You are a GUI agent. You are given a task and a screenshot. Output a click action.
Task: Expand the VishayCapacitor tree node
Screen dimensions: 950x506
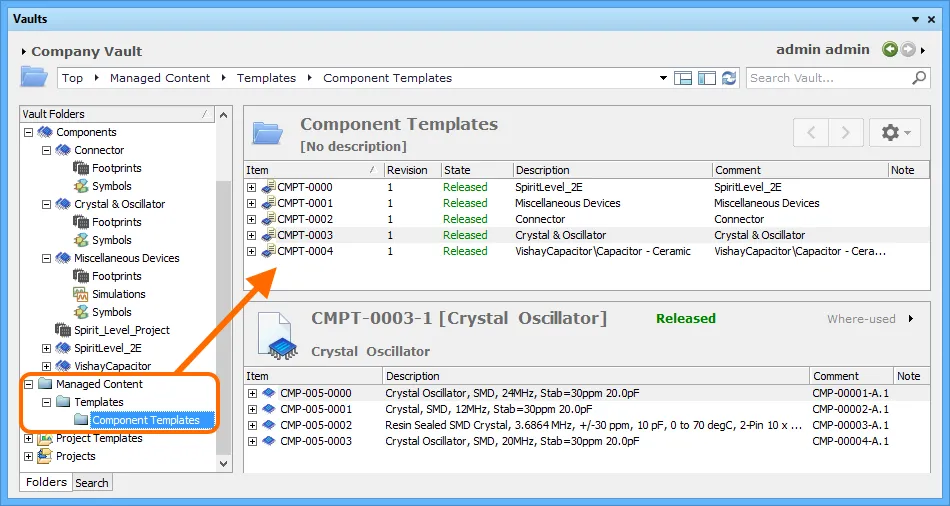(46, 366)
